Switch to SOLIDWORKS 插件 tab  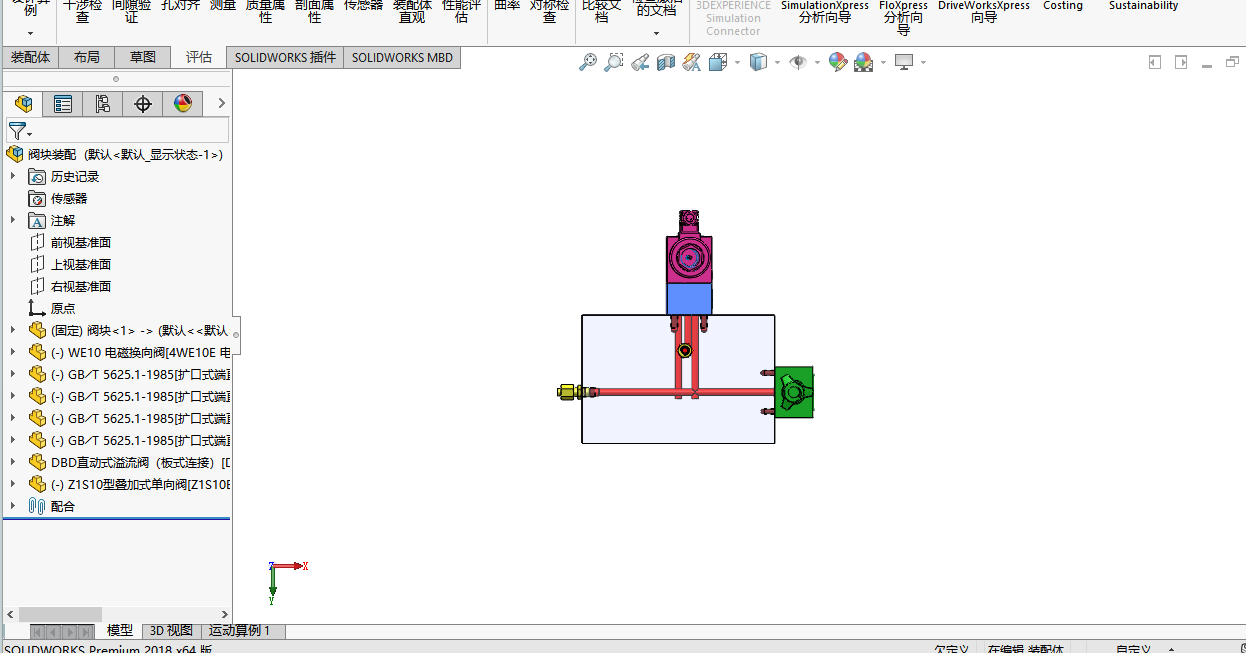285,58
